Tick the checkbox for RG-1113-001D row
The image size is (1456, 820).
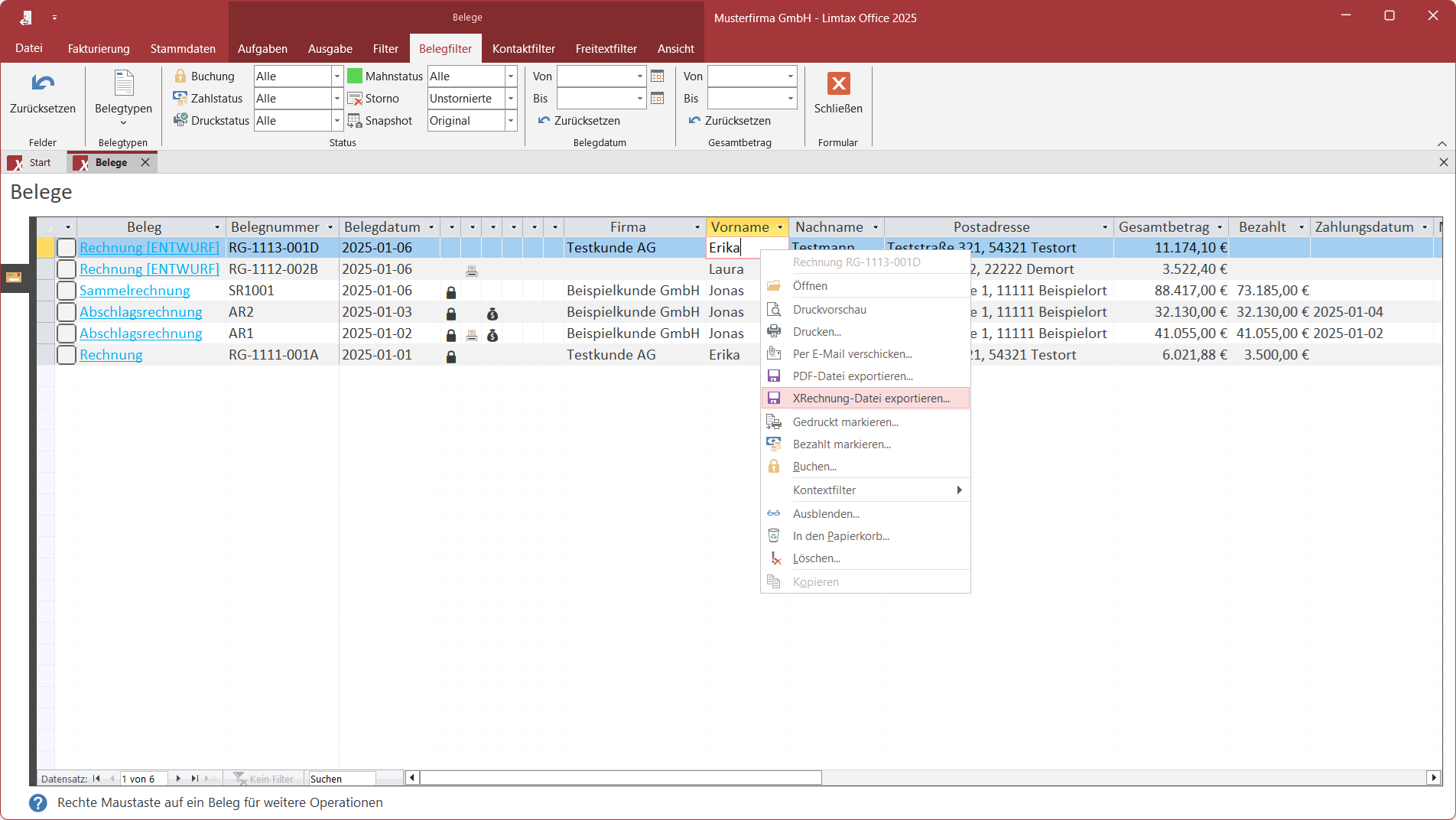67,248
